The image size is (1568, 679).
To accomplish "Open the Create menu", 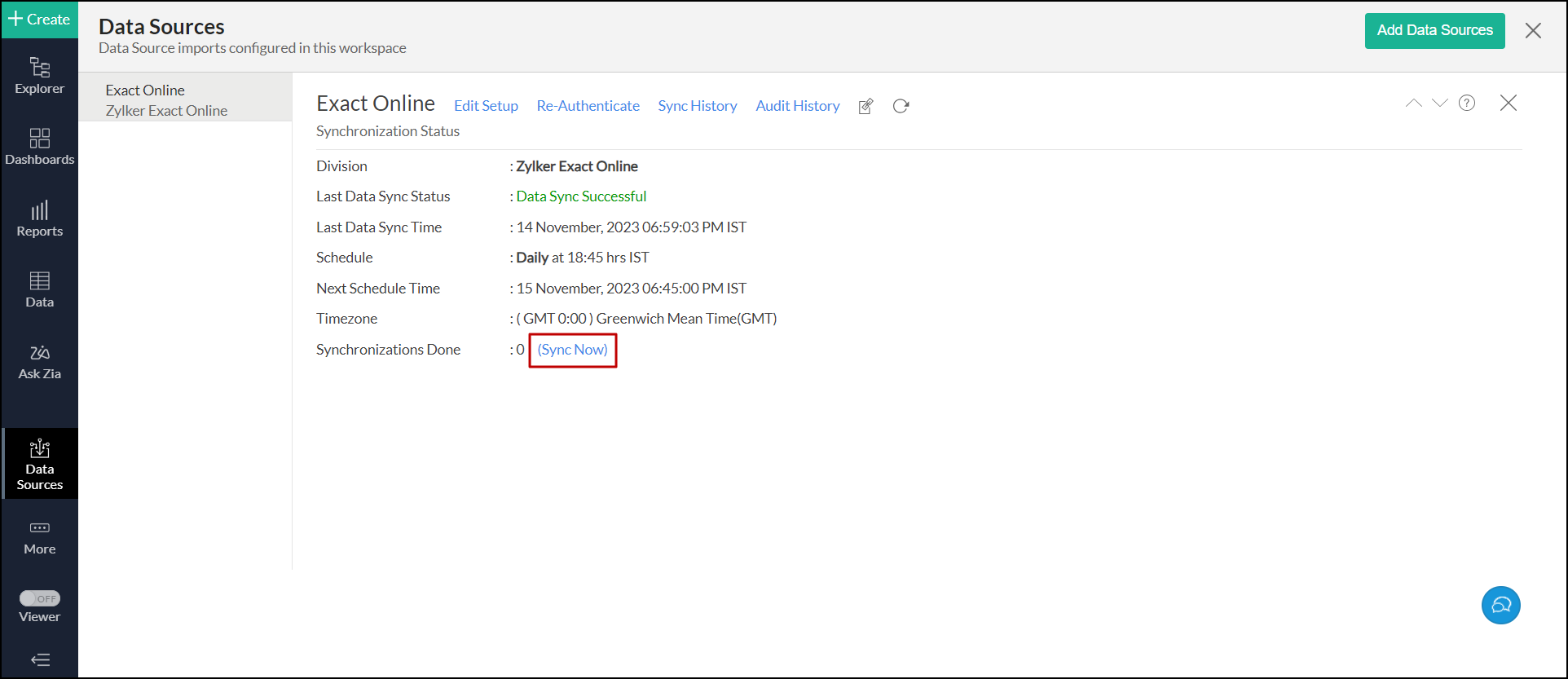I will click(x=39, y=20).
